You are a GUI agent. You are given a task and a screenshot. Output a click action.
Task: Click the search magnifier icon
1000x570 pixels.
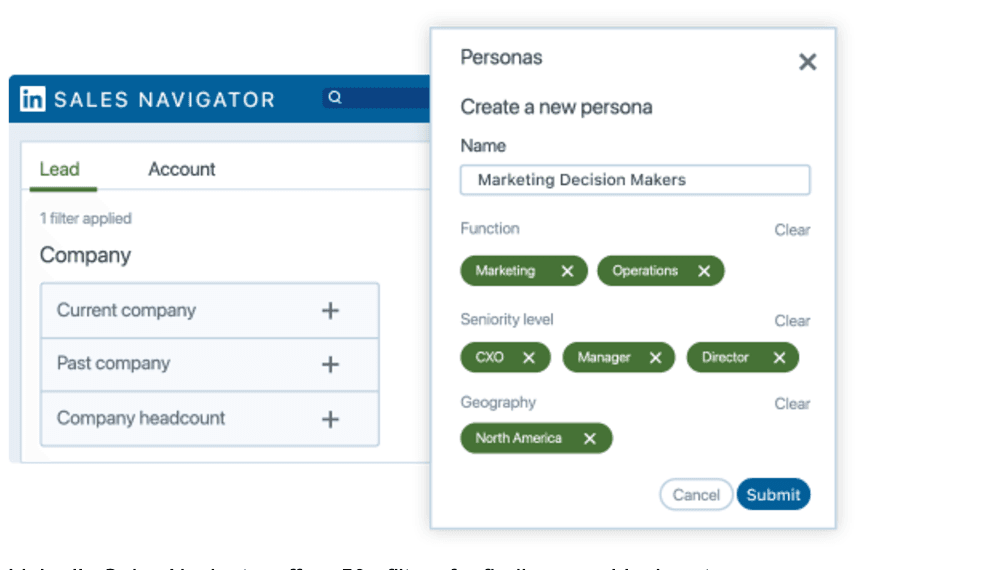(335, 97)
